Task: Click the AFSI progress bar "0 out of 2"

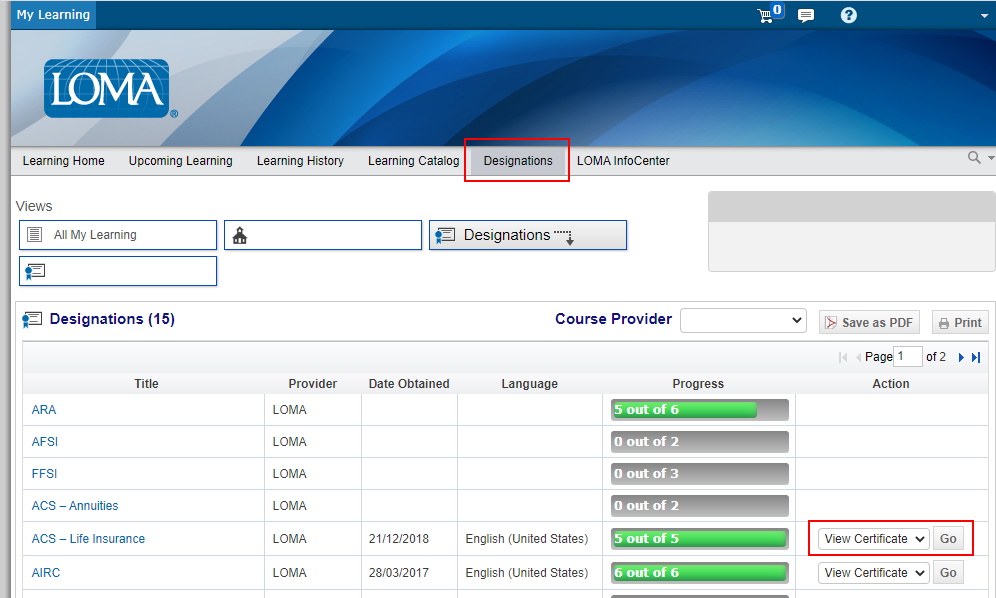Action: [x=699, y=442]
